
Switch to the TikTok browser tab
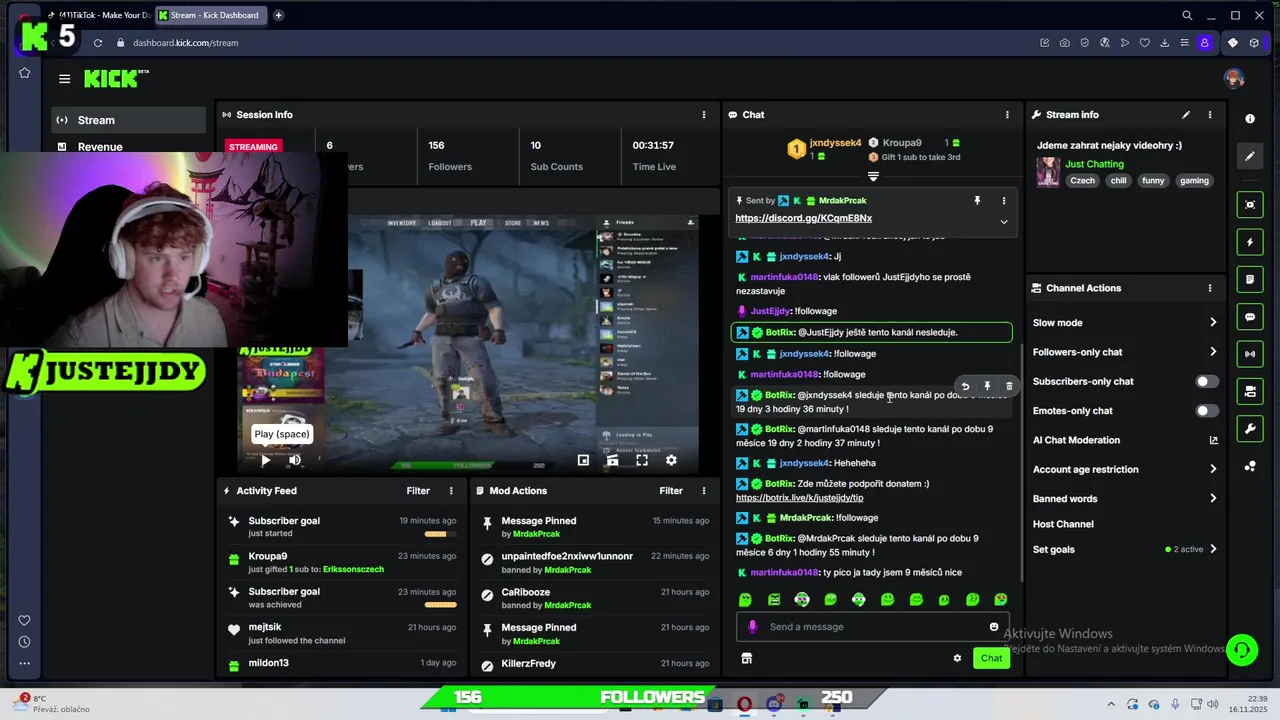click(98, 15)
